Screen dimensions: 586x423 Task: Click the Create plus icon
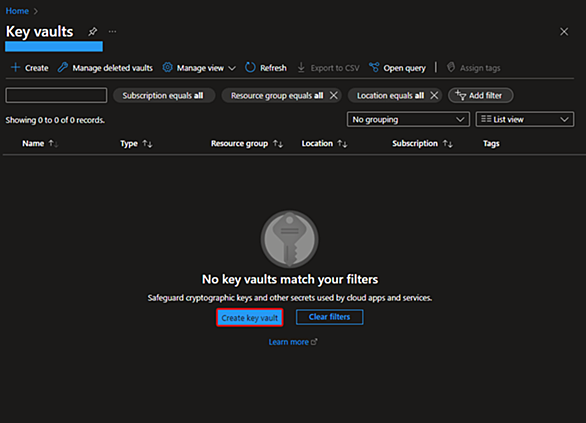pos(15,68)
